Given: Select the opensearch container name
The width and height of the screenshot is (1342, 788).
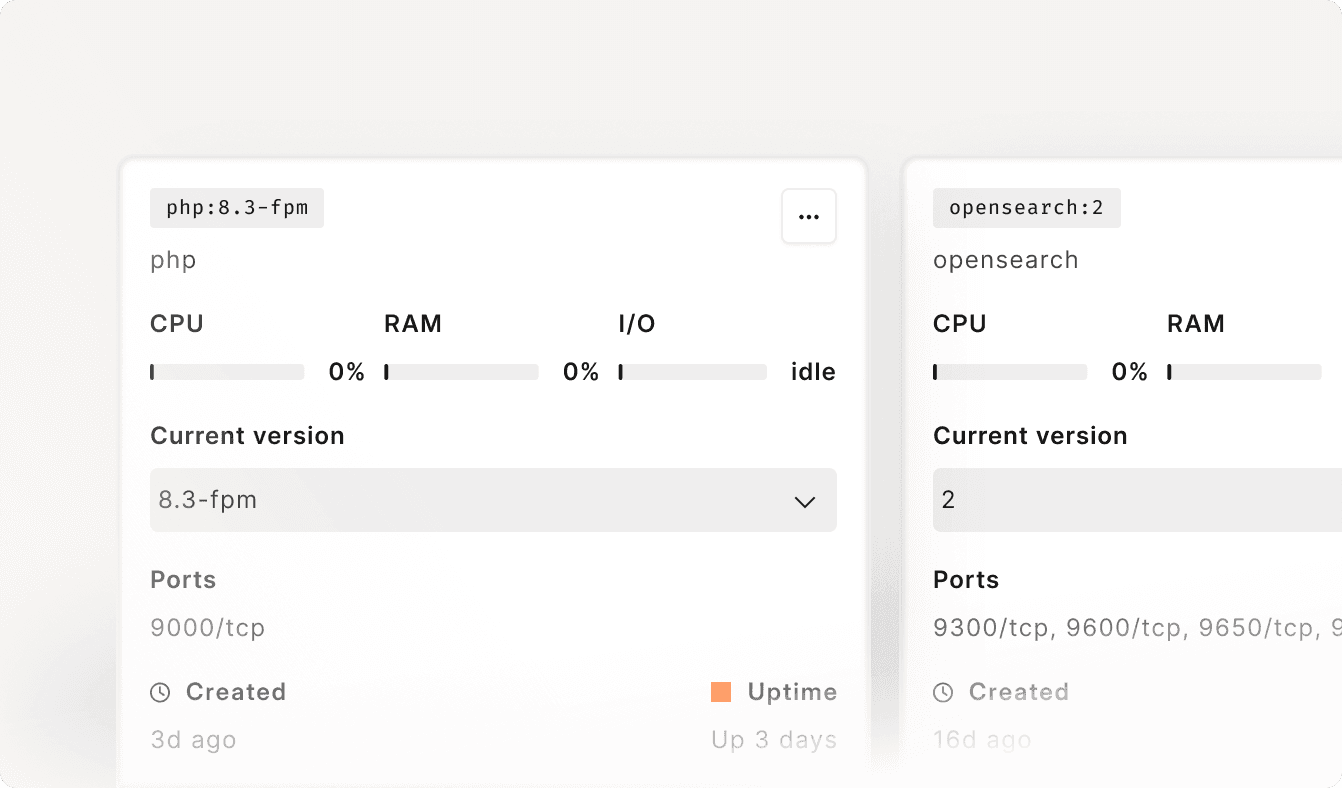Looking at the screenshot, I should point(1006,261).
